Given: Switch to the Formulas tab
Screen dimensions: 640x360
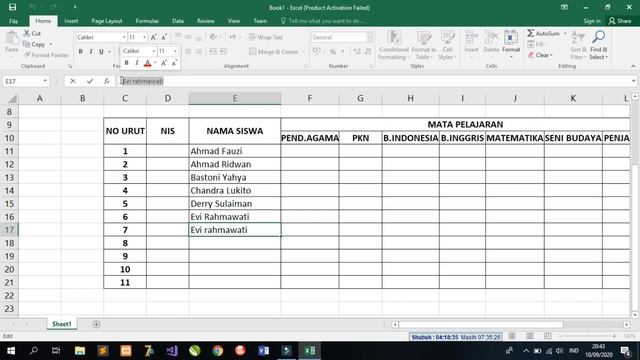Looking at the screenshot, I should coord(147,21).
